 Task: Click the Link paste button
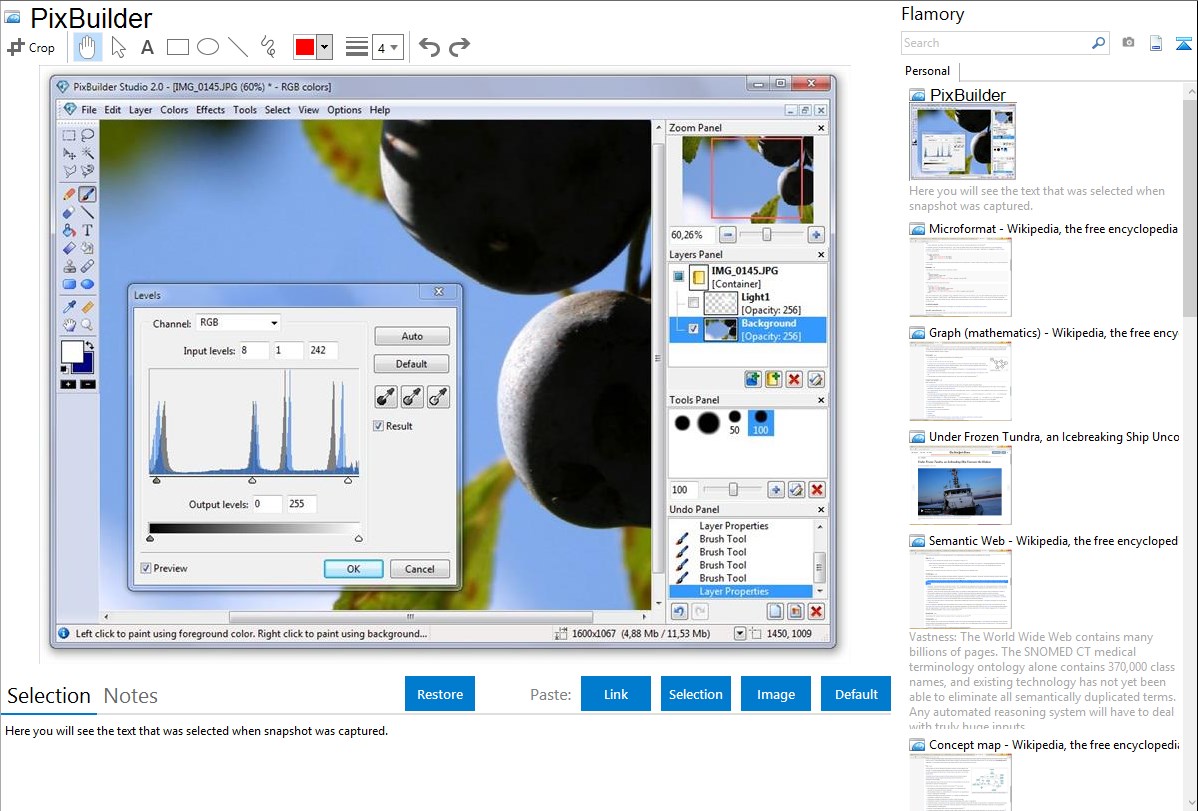(x=616, y=694)
